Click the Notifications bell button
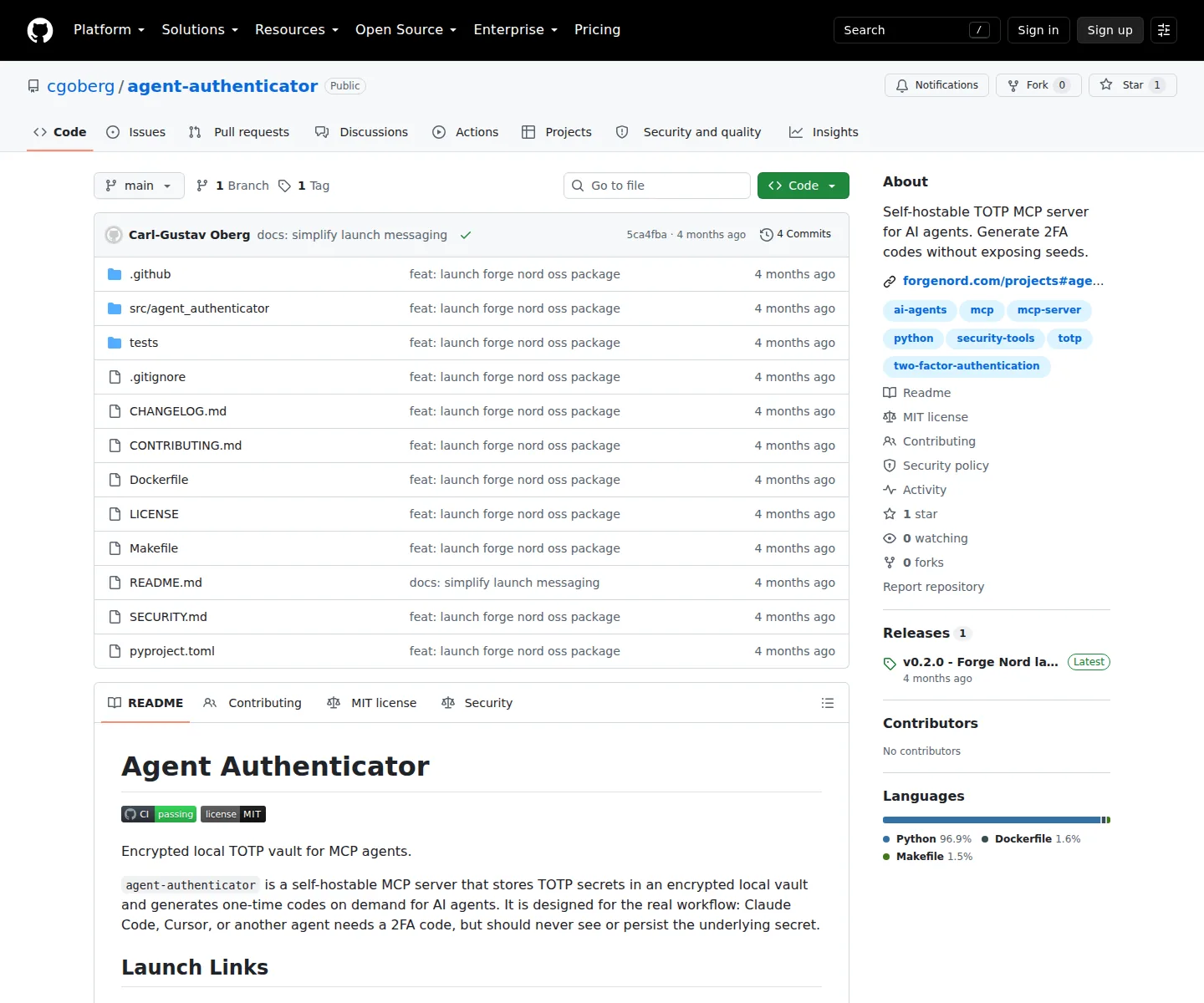 point(936,85)
